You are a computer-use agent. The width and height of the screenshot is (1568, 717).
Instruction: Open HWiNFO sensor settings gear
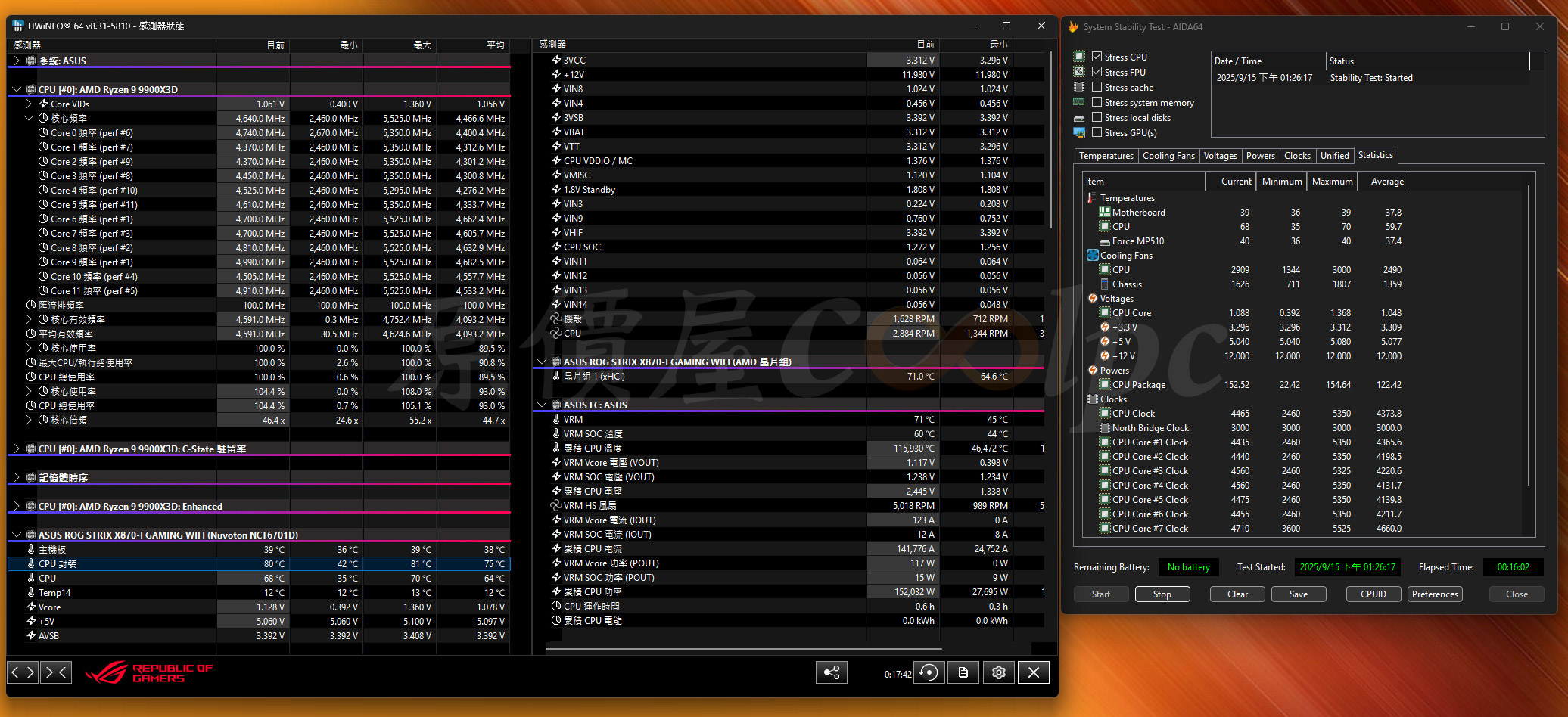click(x=999, y=672)
